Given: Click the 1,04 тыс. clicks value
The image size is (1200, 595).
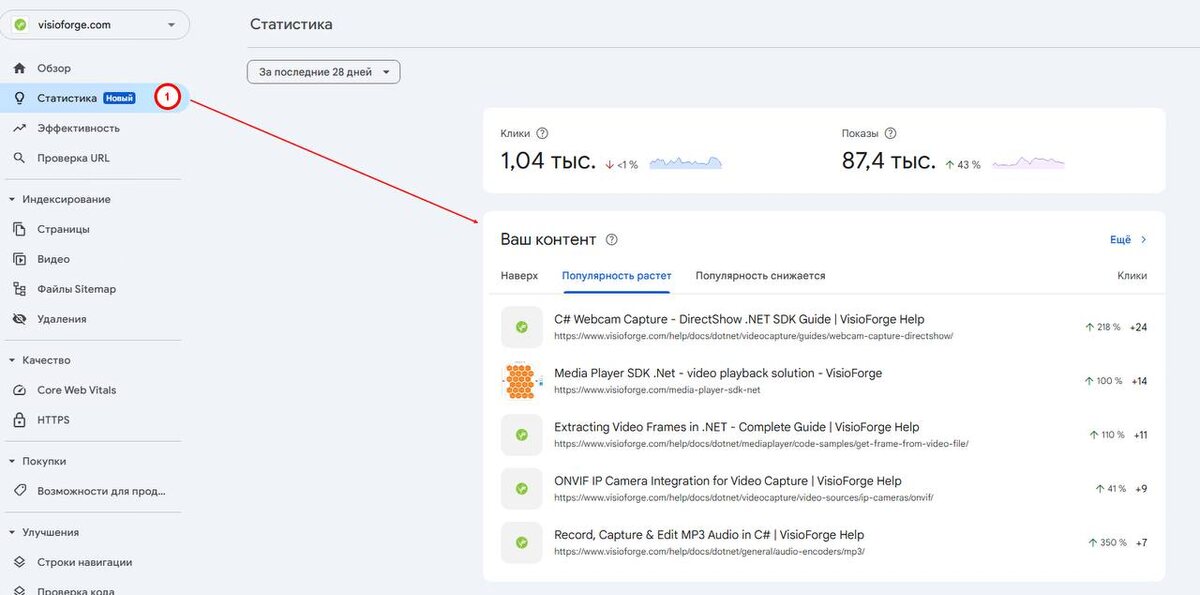Looking at the screenshot, I should coord(548,161).
